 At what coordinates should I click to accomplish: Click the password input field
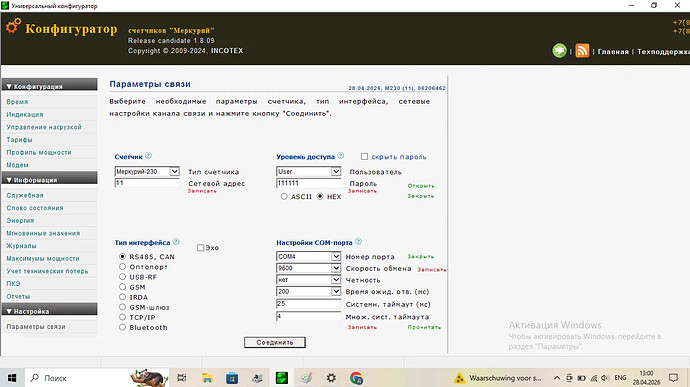pyautogui.click(x=308, y=183)
